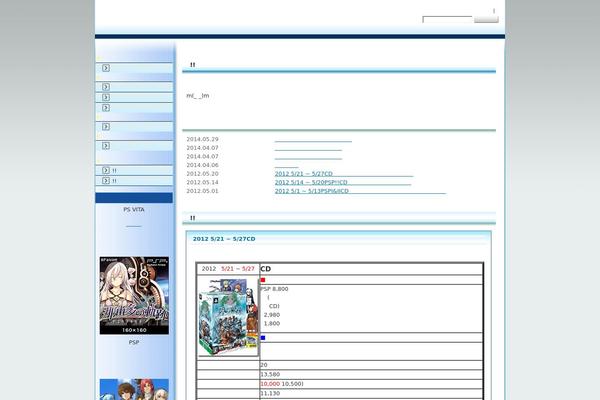This screenshot has width=600, height=400.
Task: Click the table cell reading 2012 5/21 ~ 5/27
Action: (228, 269)
